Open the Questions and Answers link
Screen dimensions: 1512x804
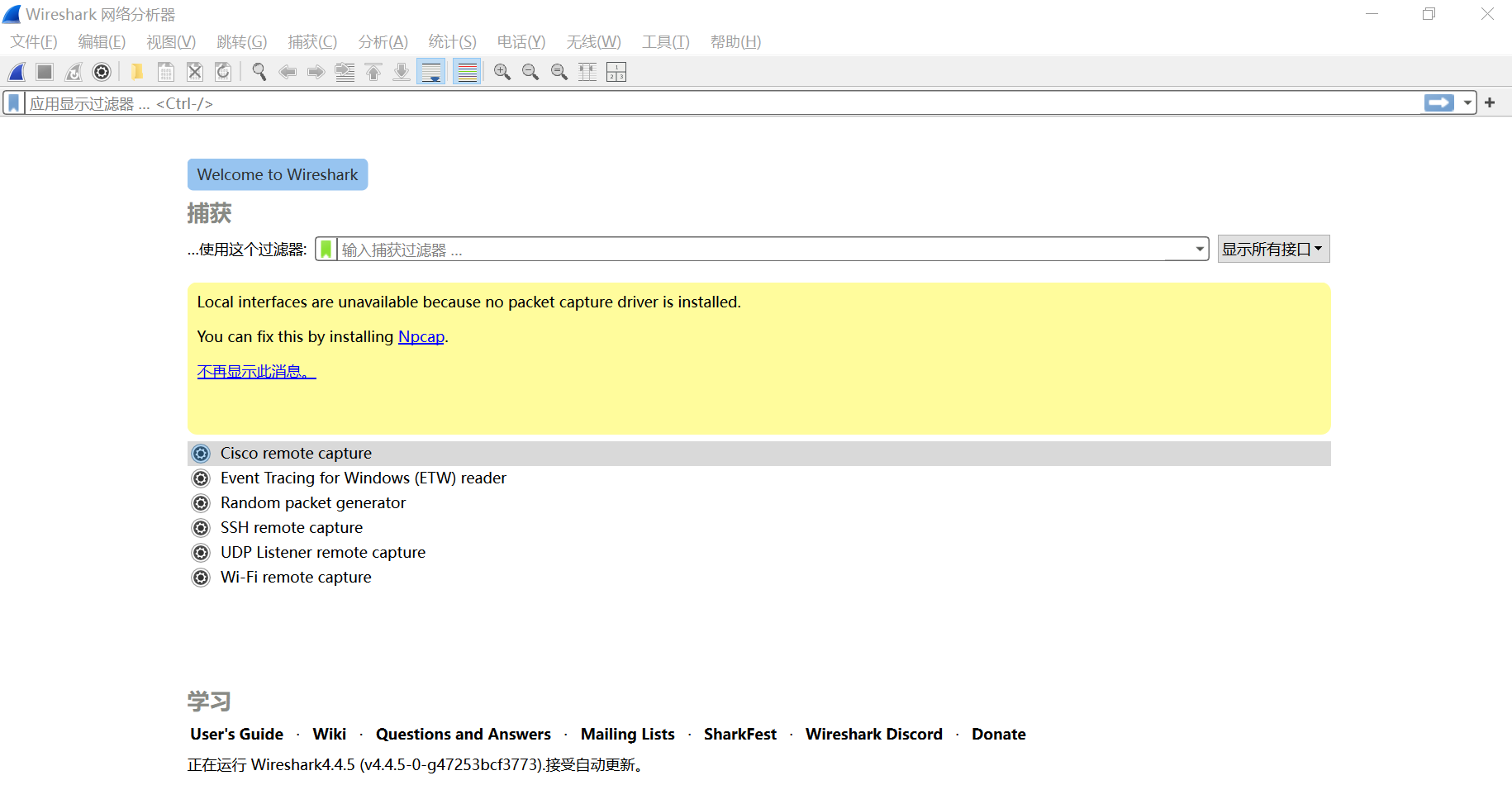464,735
